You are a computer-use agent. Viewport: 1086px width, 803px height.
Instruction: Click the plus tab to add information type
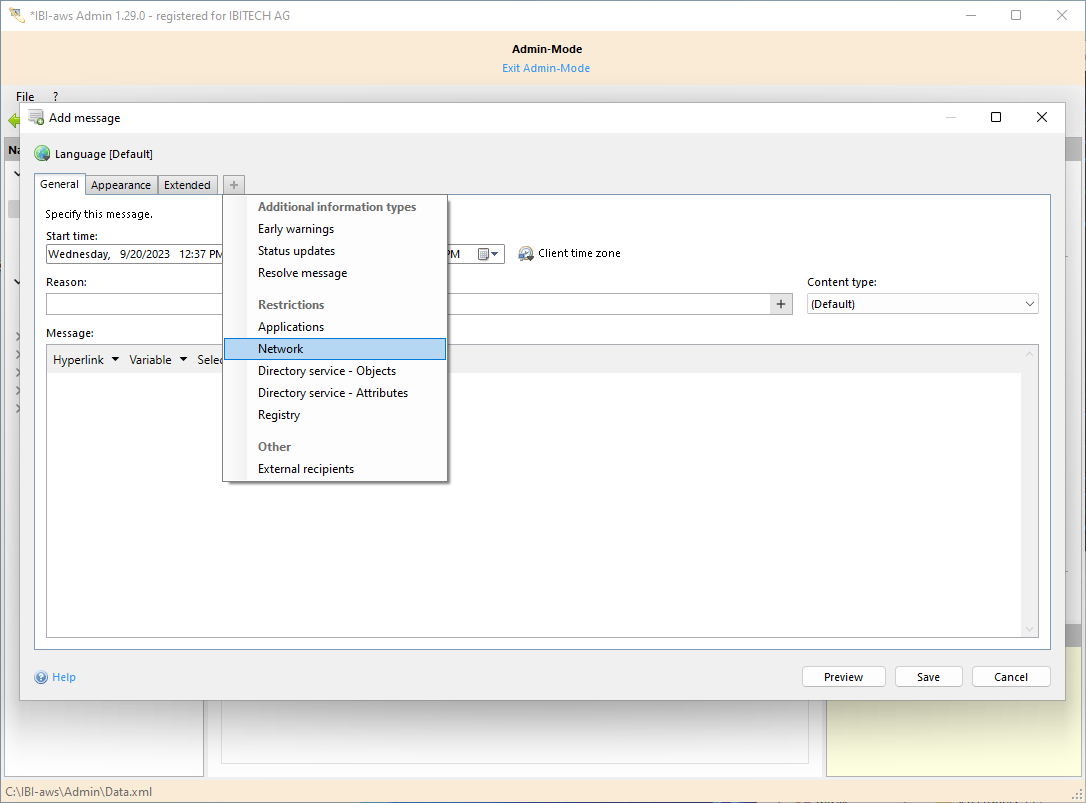coord(233,185)
